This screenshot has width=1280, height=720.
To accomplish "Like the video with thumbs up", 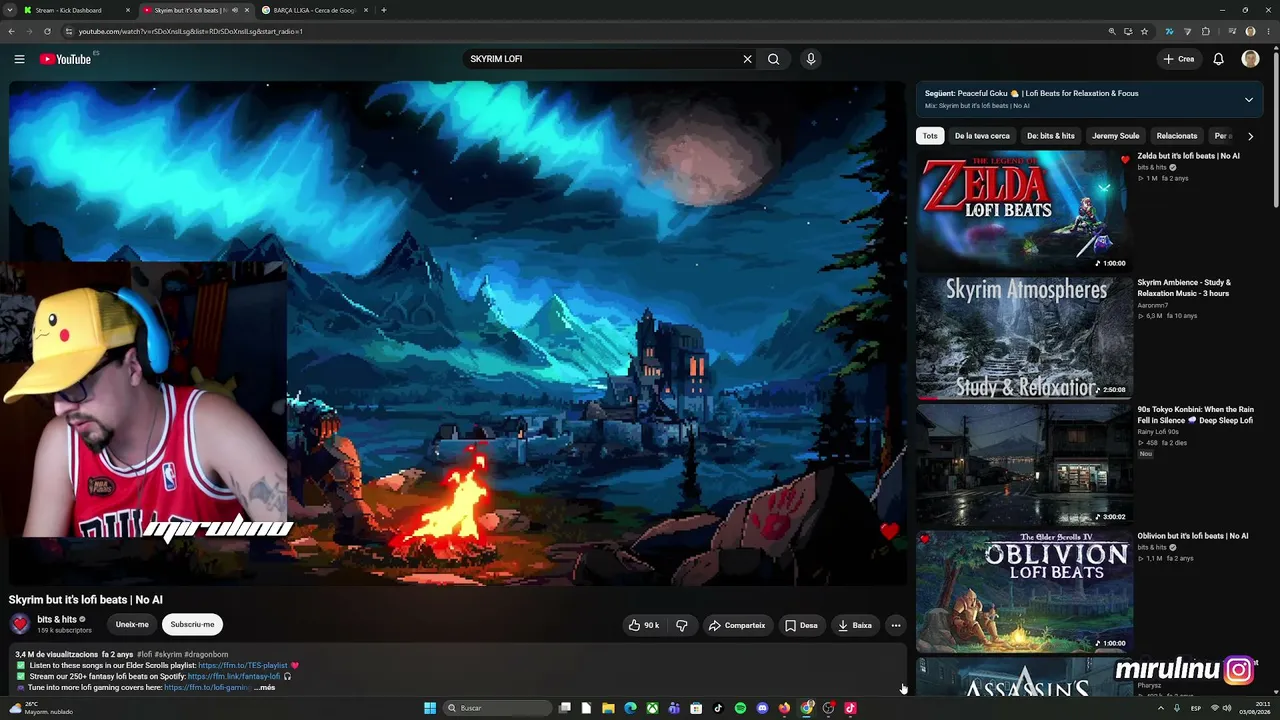I will (644, 625).
